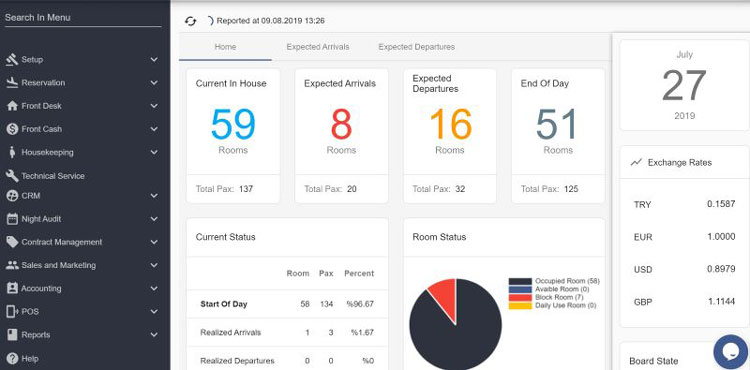This screenshot has height=370, width=750.
Task: Click the Reports book icon
Action: pyautogui.click(x=12, y=335)
